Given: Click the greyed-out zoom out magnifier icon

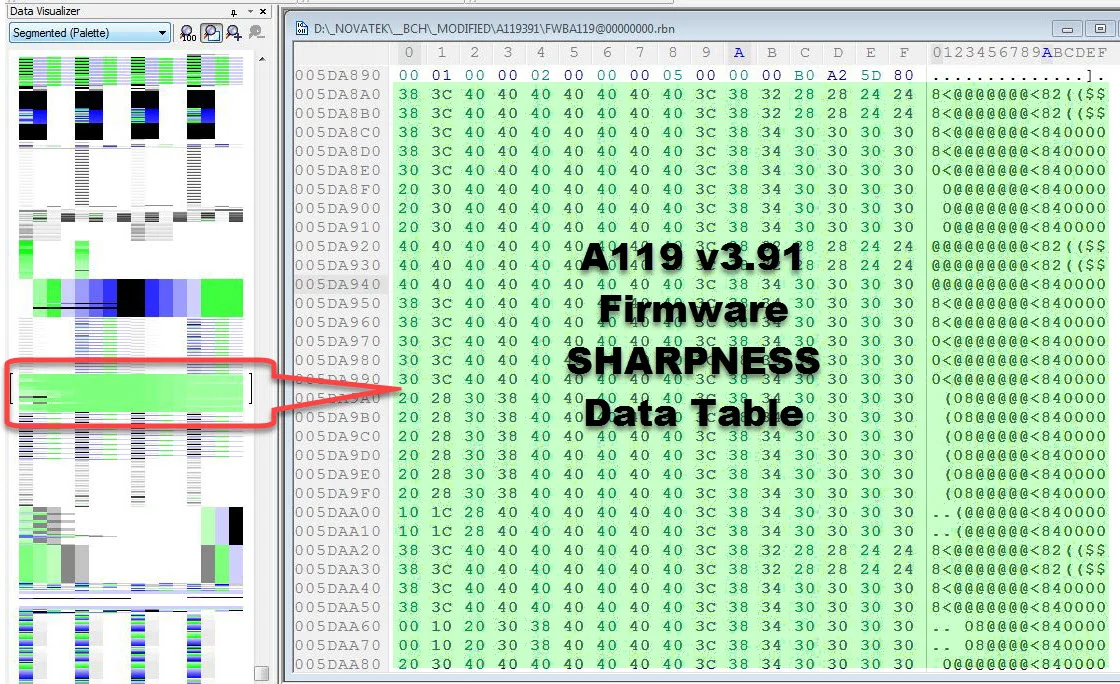Looking at the screenshot, I should [256, 32].
